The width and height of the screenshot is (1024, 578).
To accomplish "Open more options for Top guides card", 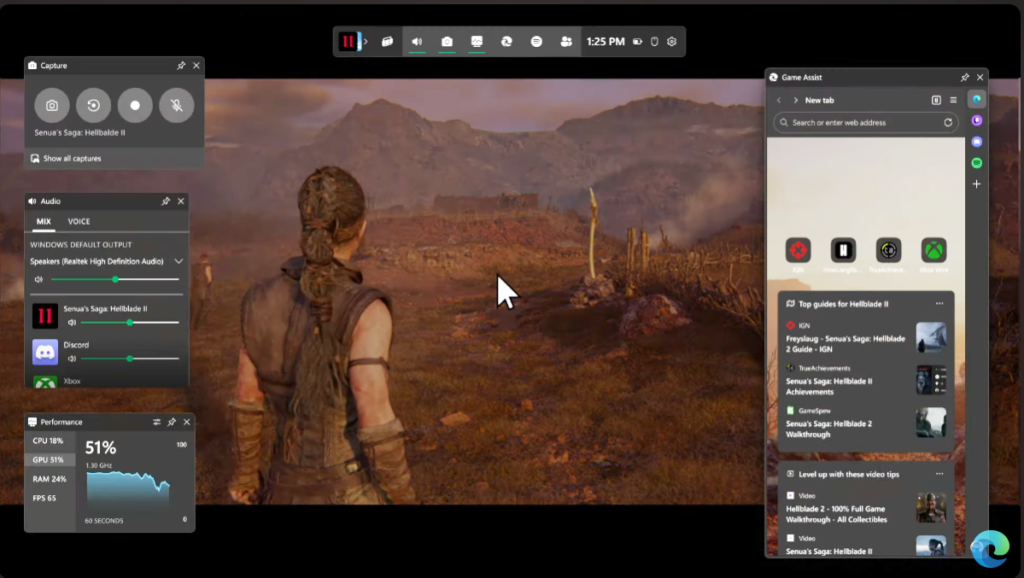I will coord(939,304).
